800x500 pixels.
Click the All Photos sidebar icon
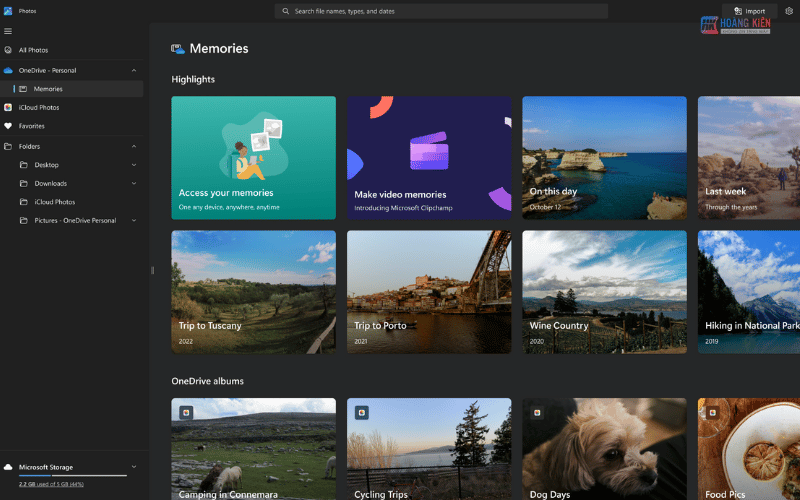click(8, 50)
